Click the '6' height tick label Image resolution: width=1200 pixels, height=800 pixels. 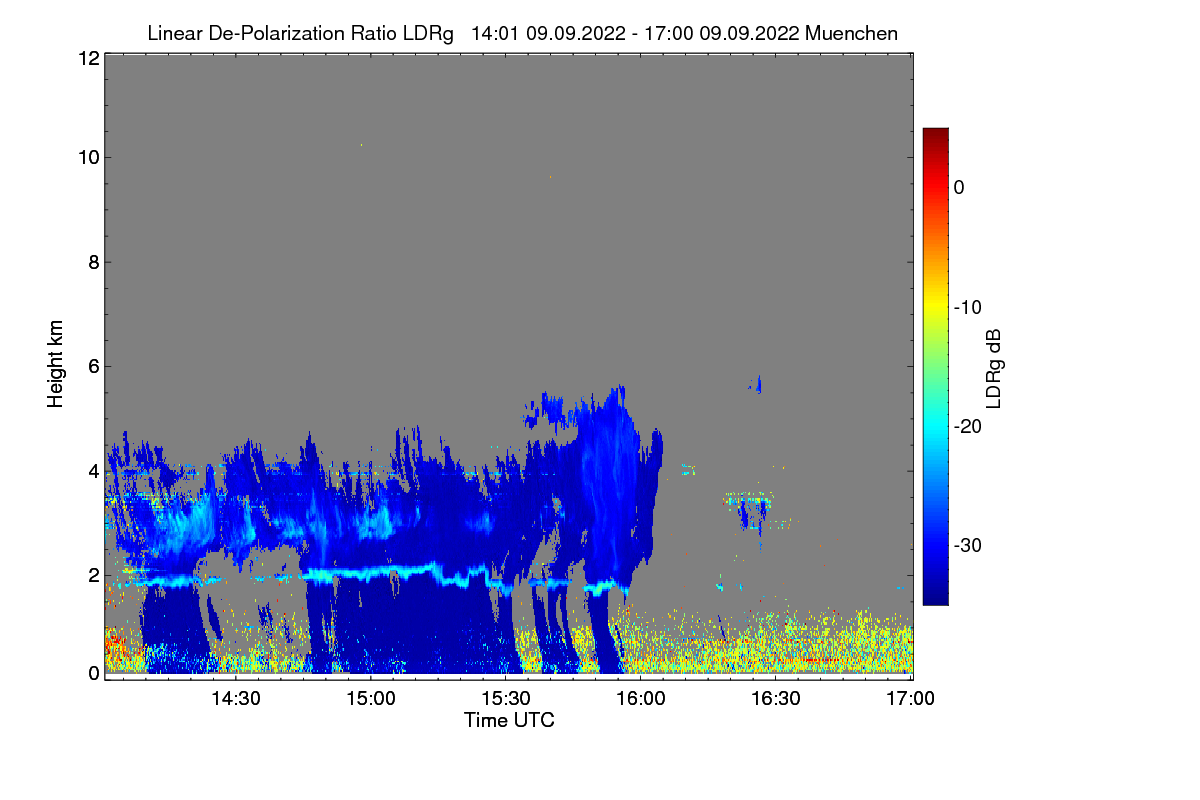point(92,366)
